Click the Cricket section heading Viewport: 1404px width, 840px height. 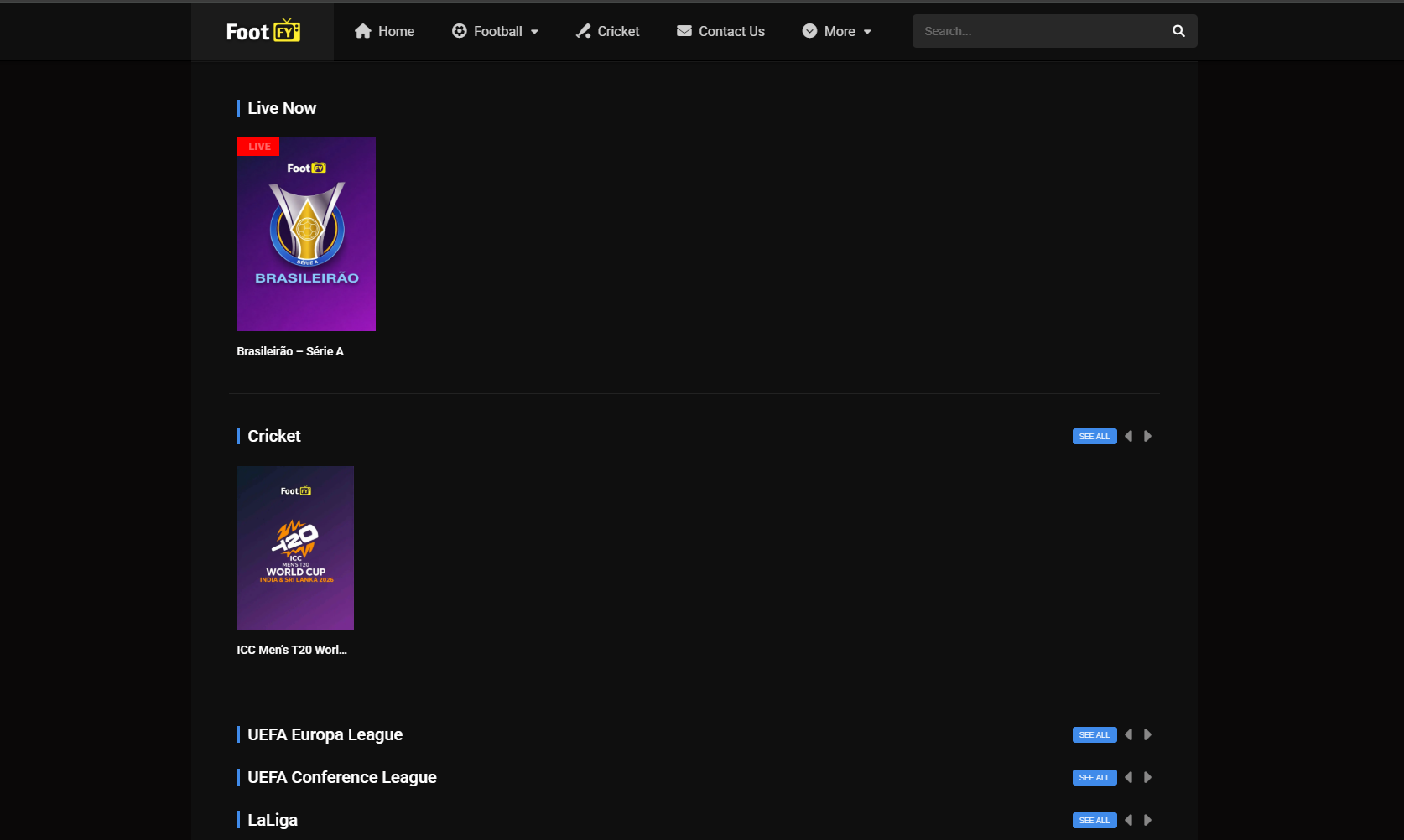274,436
